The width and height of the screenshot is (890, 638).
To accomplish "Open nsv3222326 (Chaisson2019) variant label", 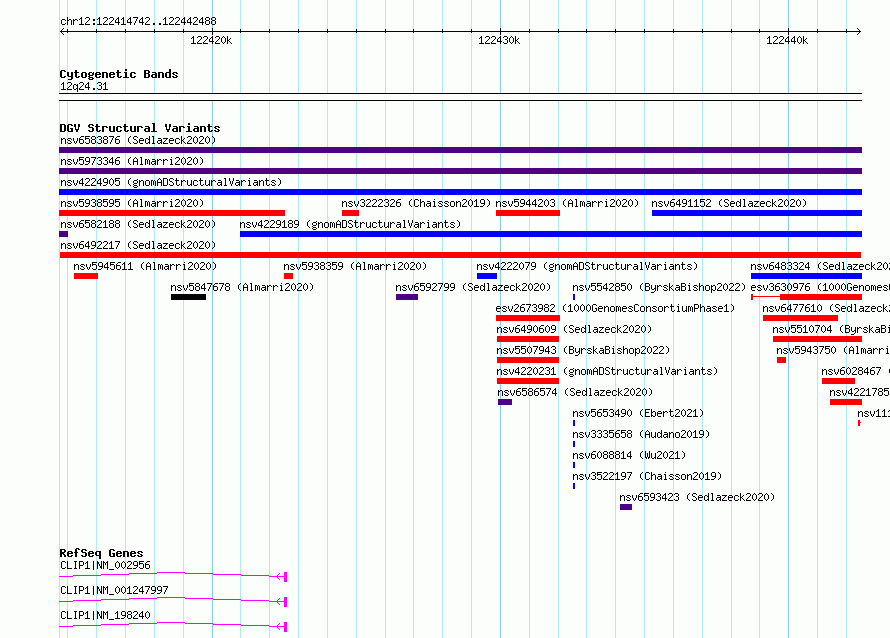I will 416,203.
